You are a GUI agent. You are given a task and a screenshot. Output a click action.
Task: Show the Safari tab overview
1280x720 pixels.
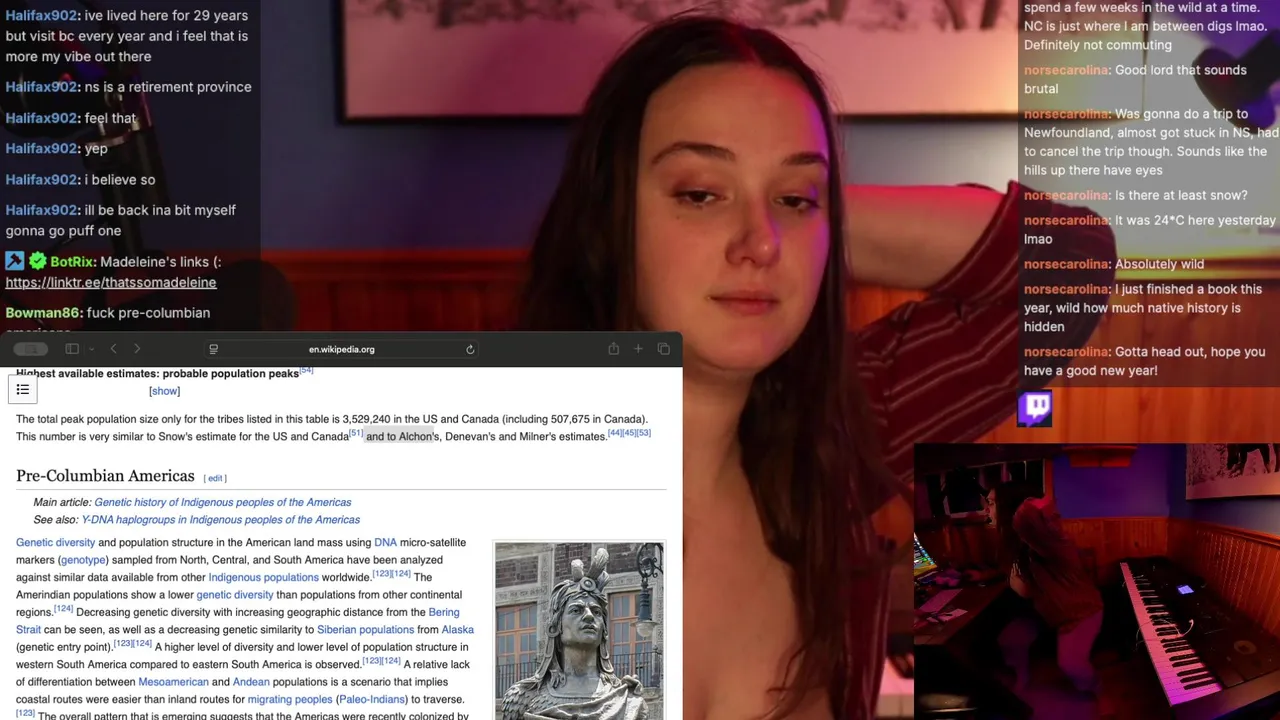click(663, 349)
